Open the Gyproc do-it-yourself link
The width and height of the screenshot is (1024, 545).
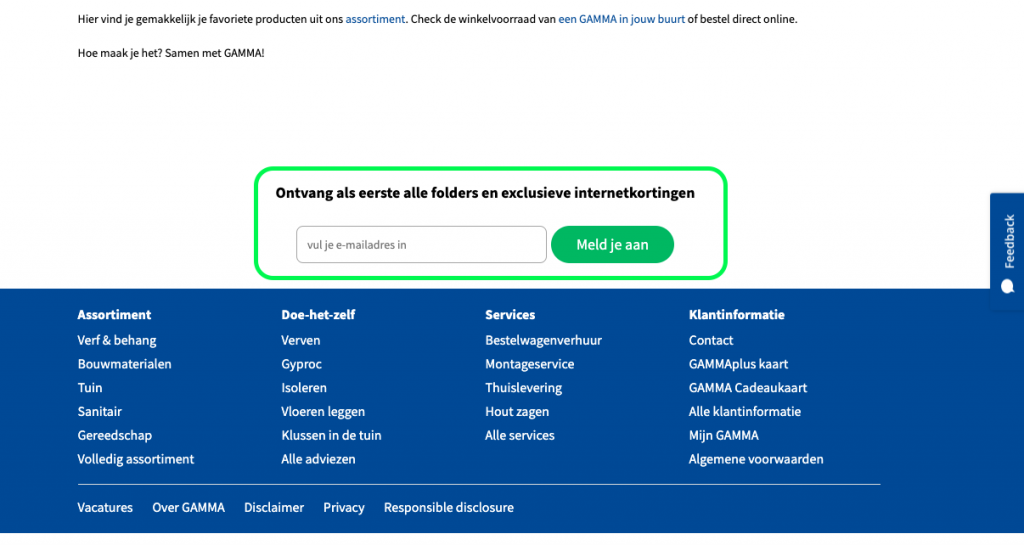coord(301,364)
